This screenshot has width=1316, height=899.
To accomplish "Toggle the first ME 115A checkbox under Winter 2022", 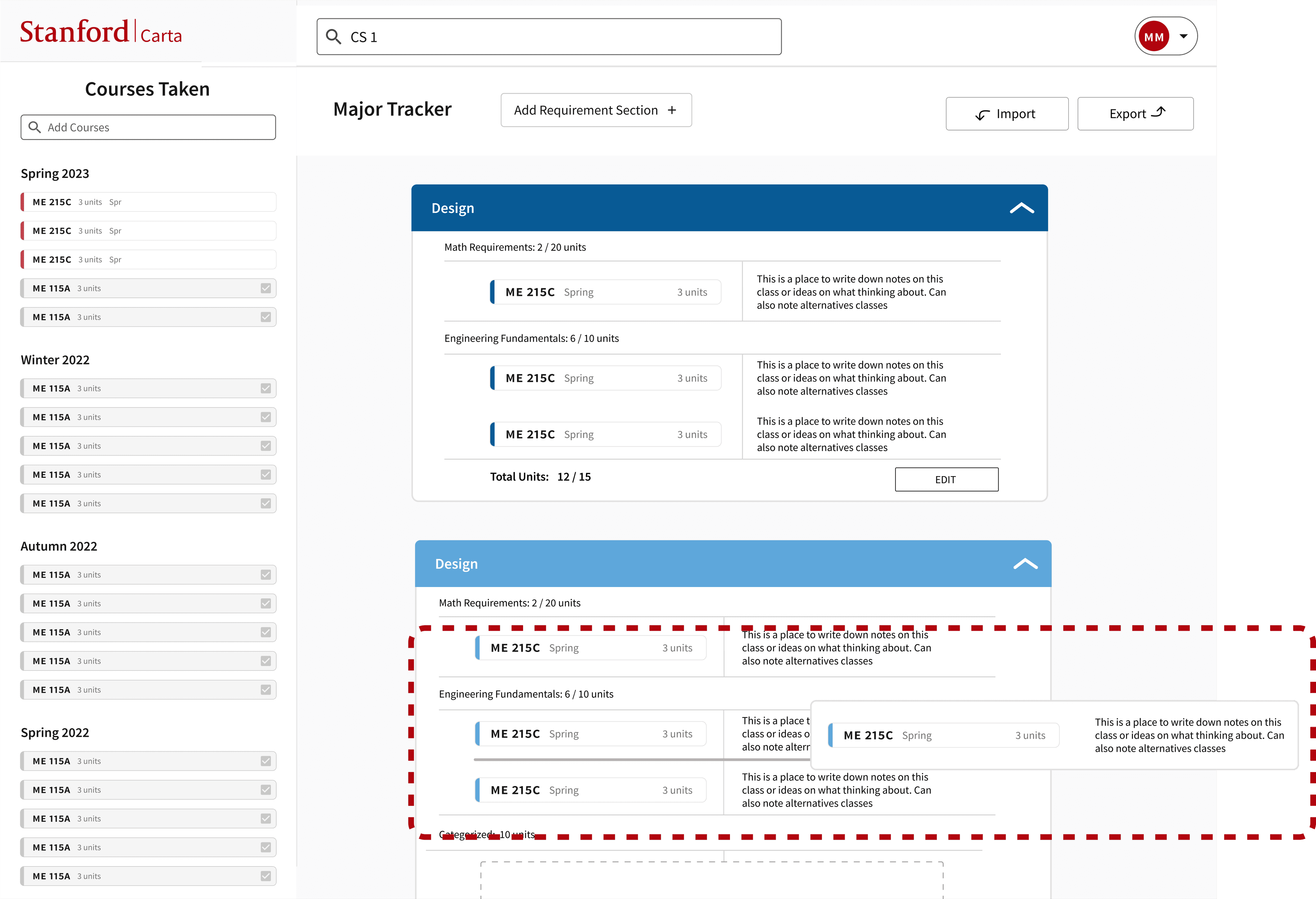I will [x=266, y=388].
